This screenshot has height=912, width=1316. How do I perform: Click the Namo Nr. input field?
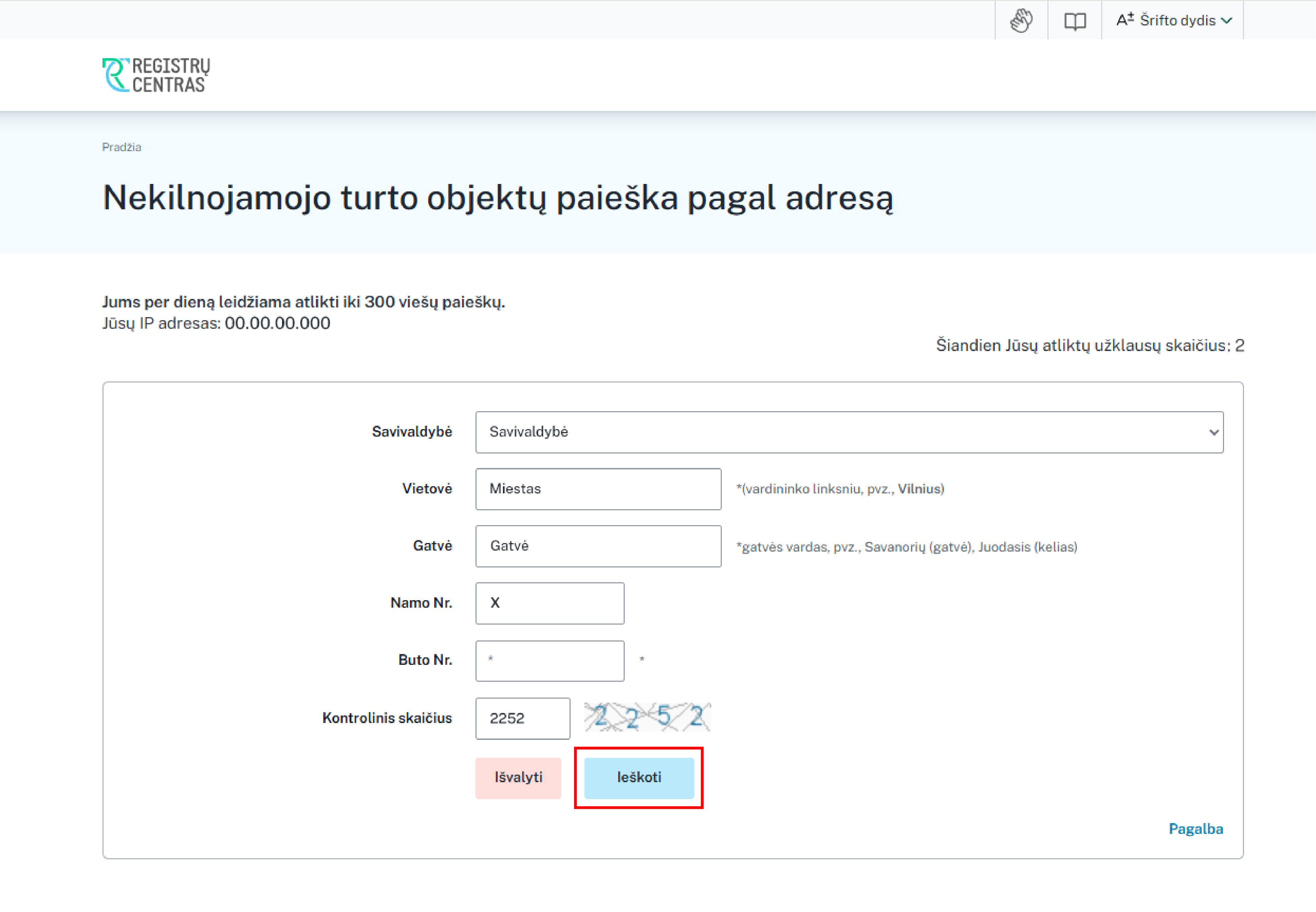click(x=550, y=603)
